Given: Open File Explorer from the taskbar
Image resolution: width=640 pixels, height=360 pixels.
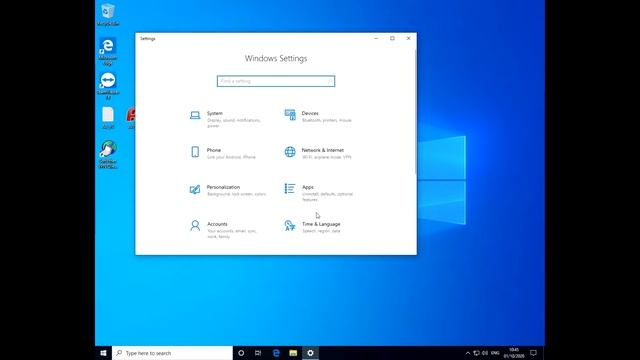Looking at the screenshot, I should click(x=293, y=353).
